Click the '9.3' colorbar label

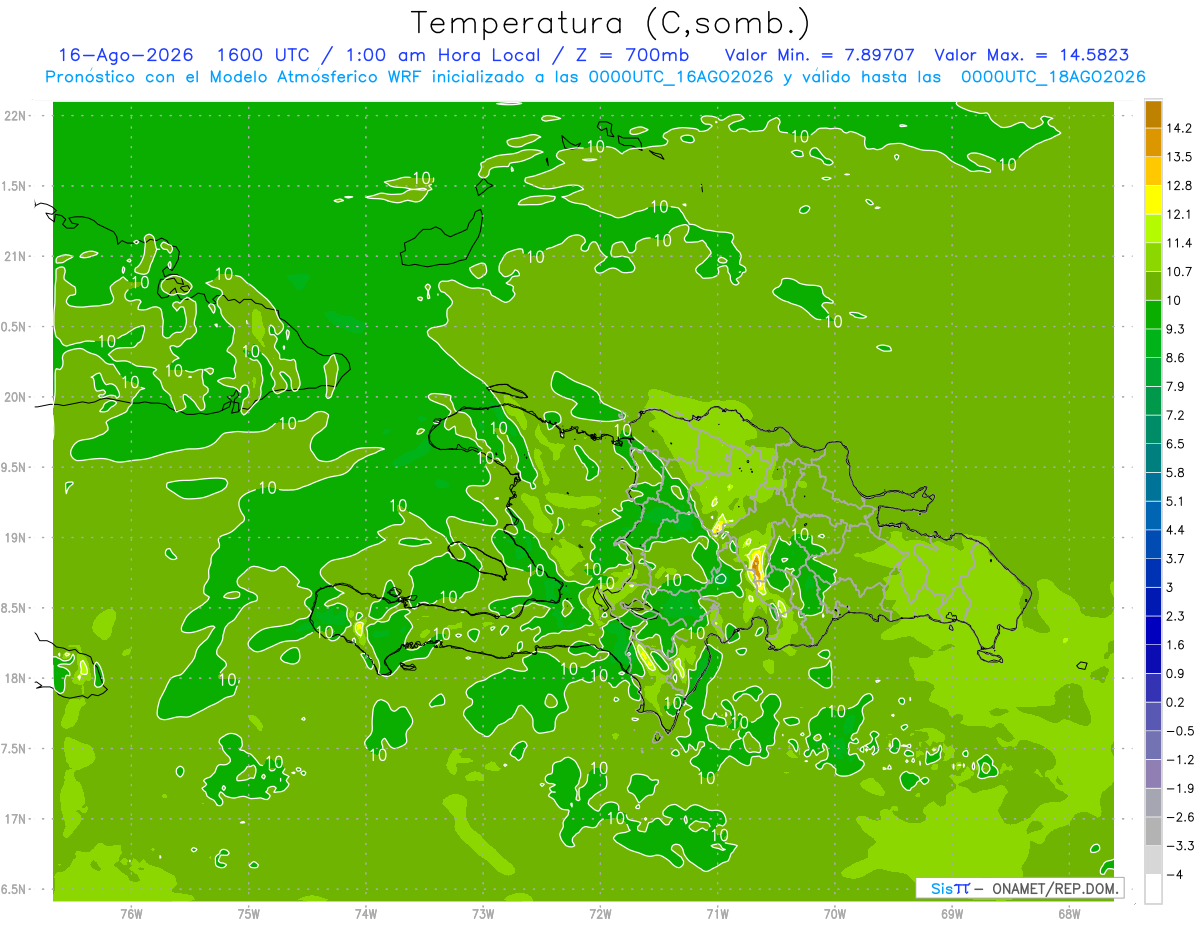(1175, 329)
